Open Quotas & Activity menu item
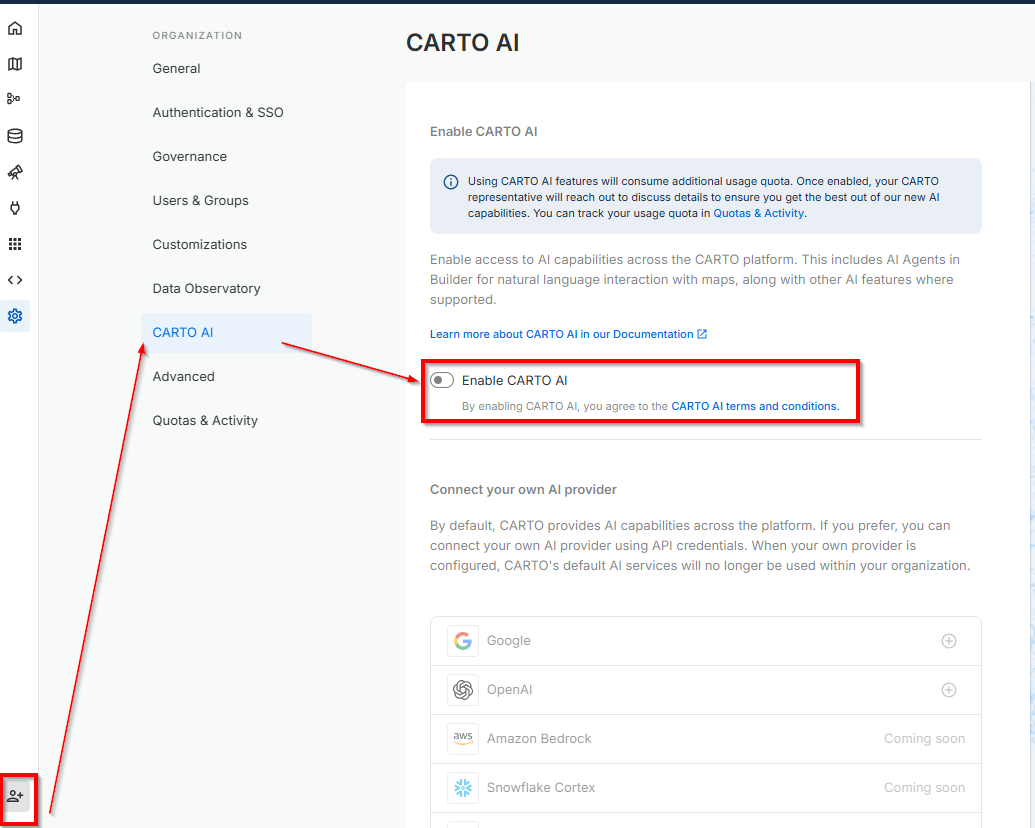The height and width of the screenshot is (828, 1035). point(205,421)
